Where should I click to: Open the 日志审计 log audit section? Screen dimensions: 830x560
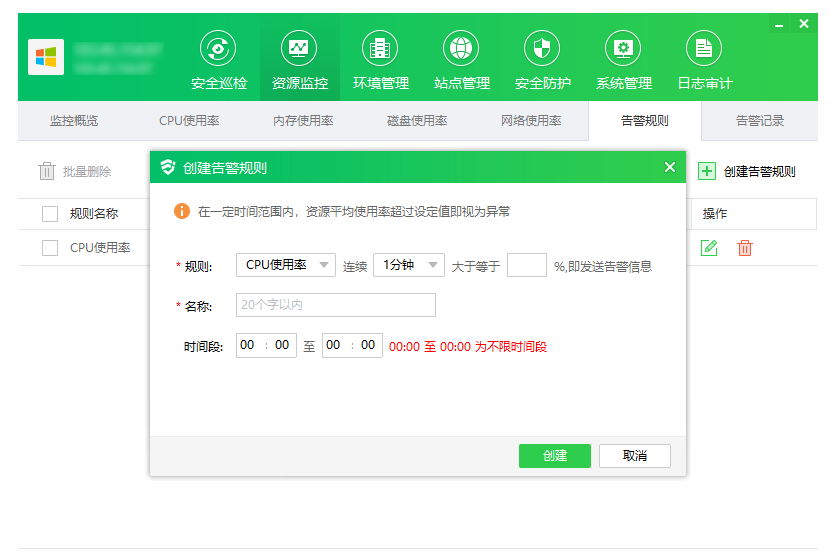[704, 60]
